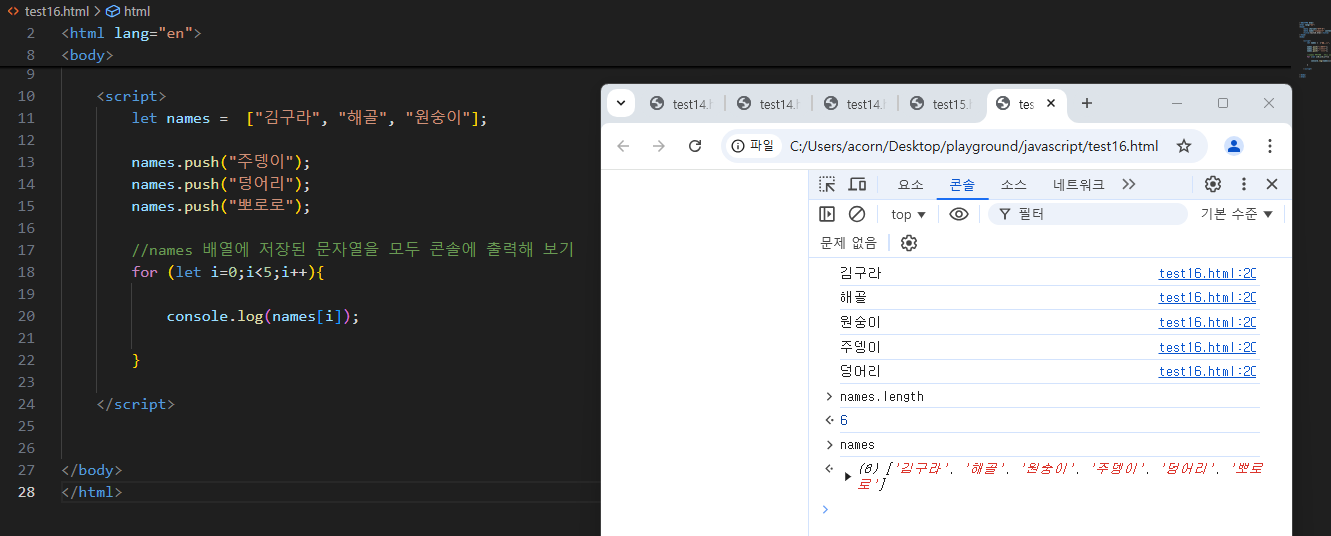This screenshot has height=536, width=1331.
Task: Open console settings gear next to 문제 없음
Action: pos(909,243)
